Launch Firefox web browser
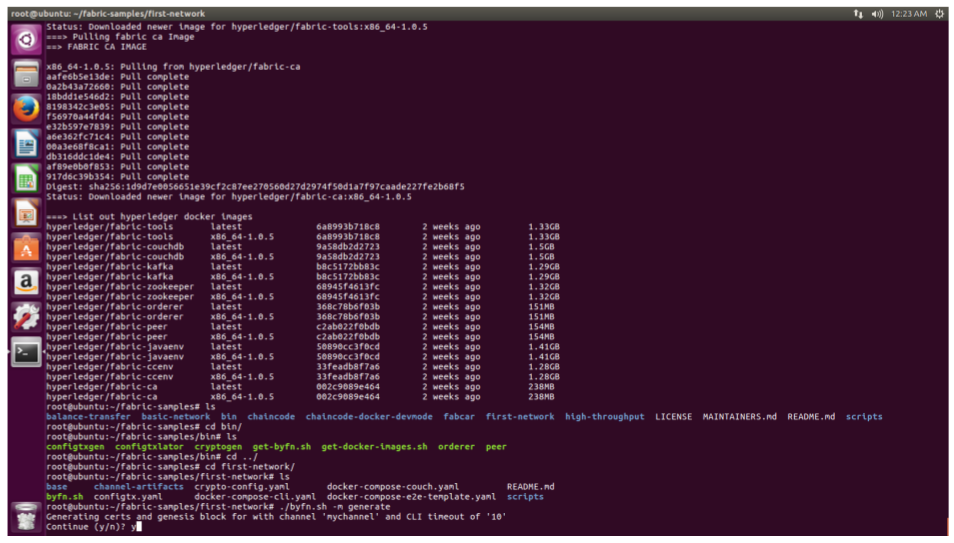 [26, 110]
